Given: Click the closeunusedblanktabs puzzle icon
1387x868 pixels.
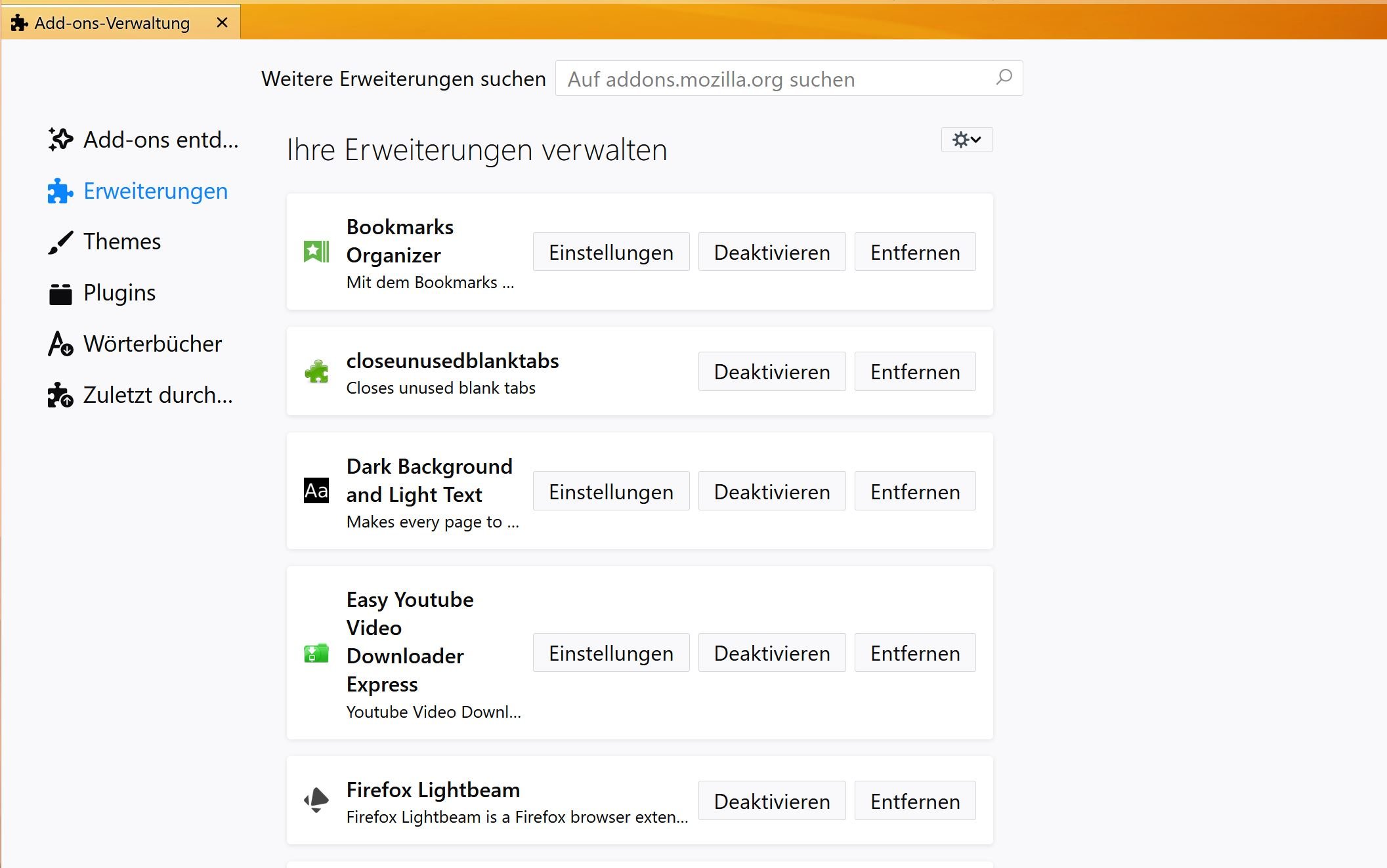Looking at the screenshot, I should tap(316, 372).
